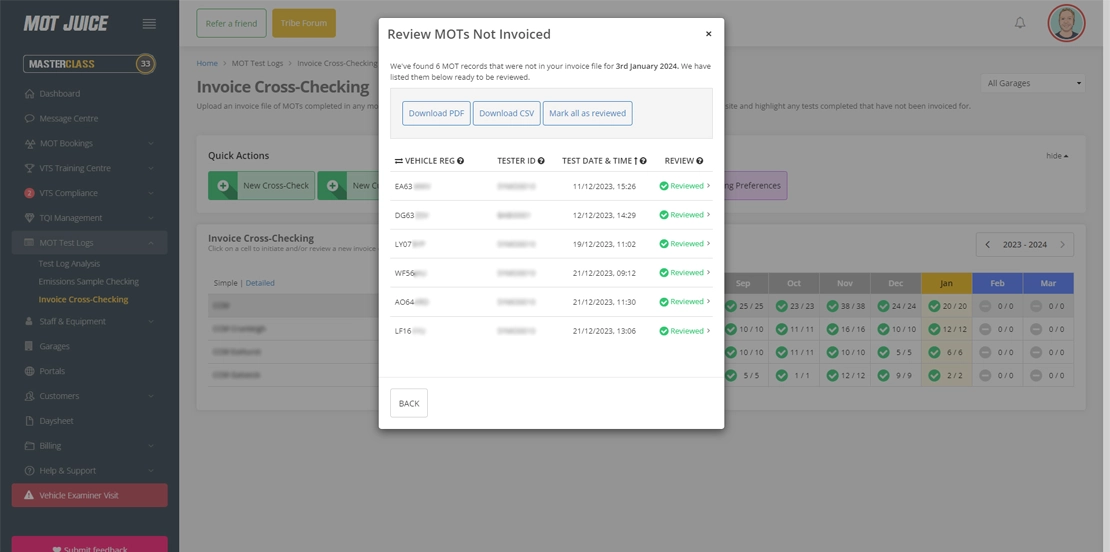Click the BACK button in dialog

[x=409, y=403]
